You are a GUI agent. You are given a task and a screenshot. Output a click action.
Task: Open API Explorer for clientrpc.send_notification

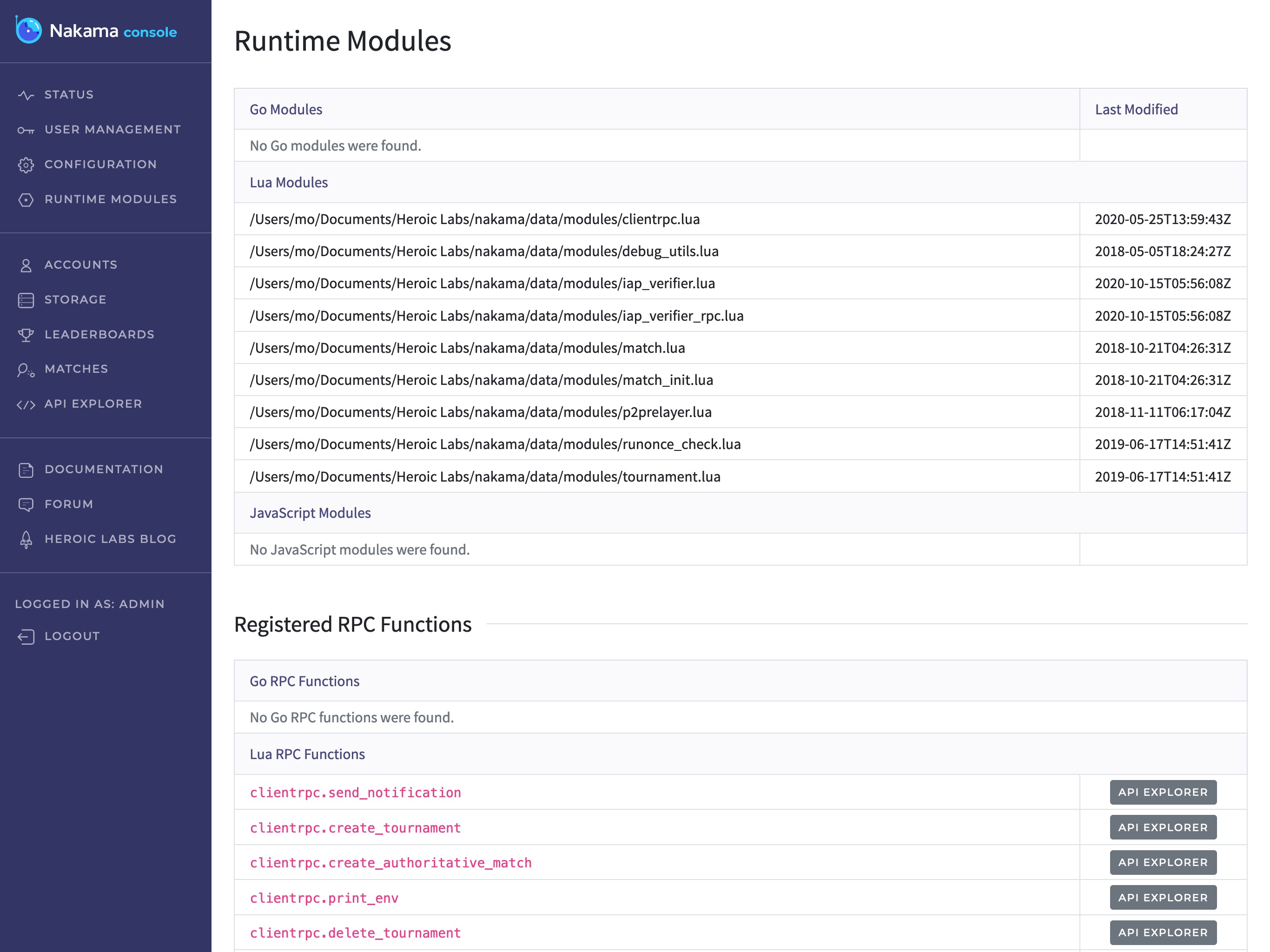tap(1163, 792)
